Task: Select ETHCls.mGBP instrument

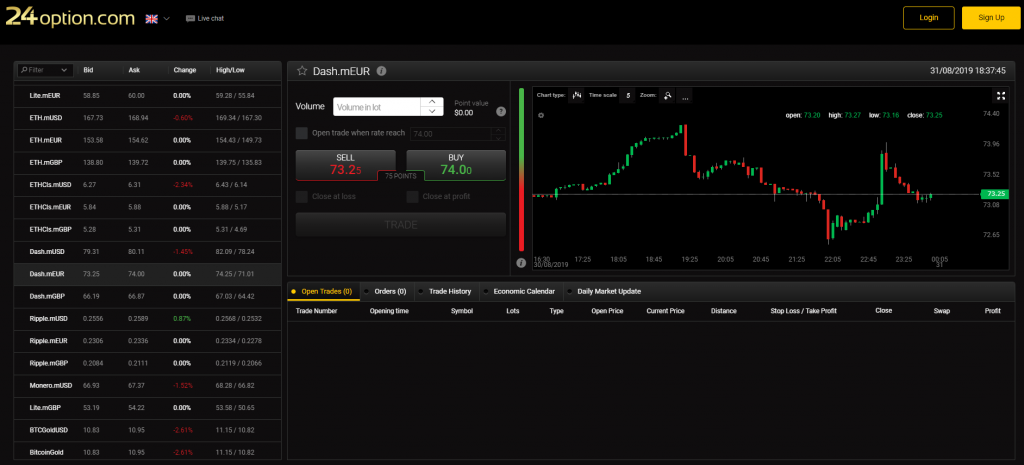Action: 148,229
